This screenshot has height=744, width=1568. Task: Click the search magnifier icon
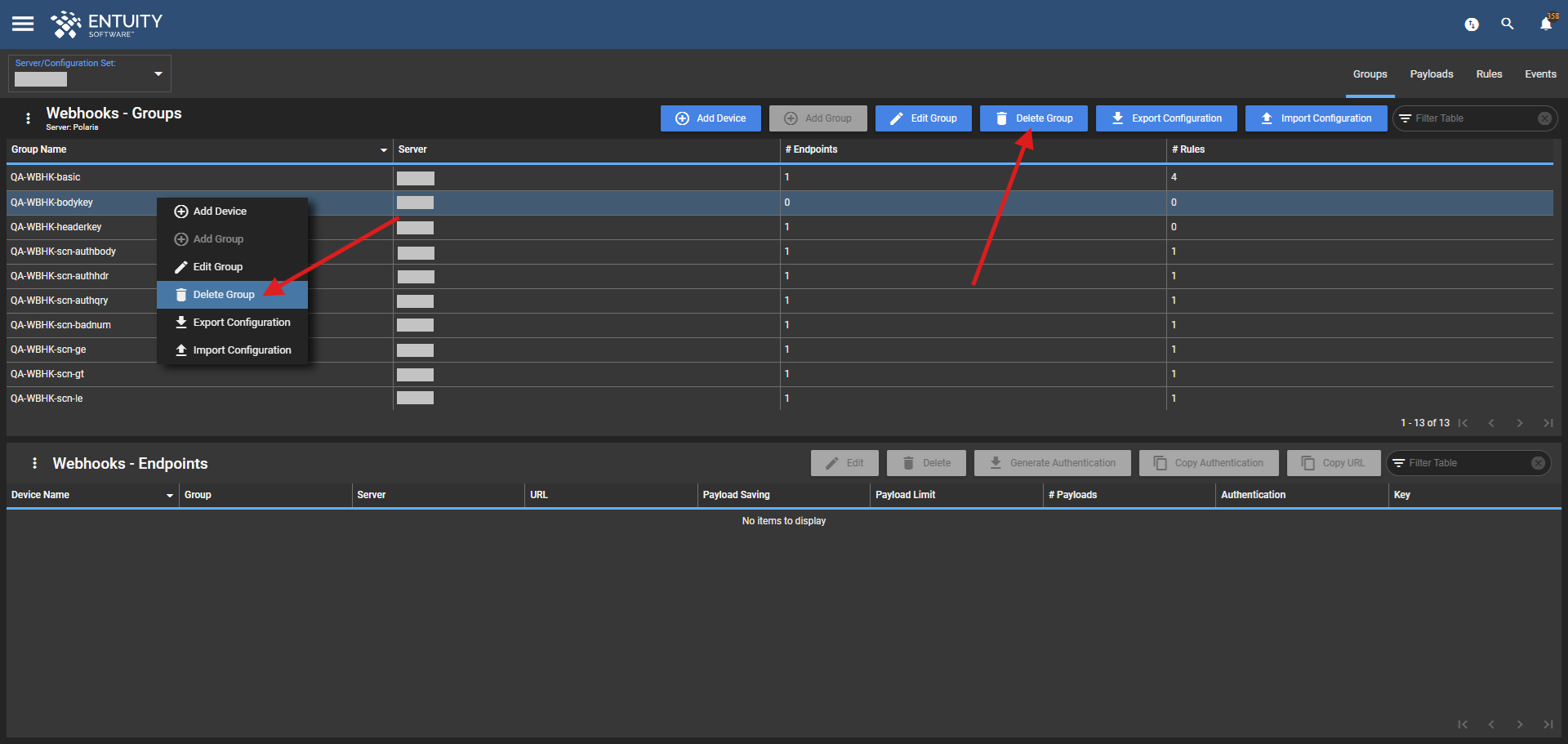tap(1508, 24)
